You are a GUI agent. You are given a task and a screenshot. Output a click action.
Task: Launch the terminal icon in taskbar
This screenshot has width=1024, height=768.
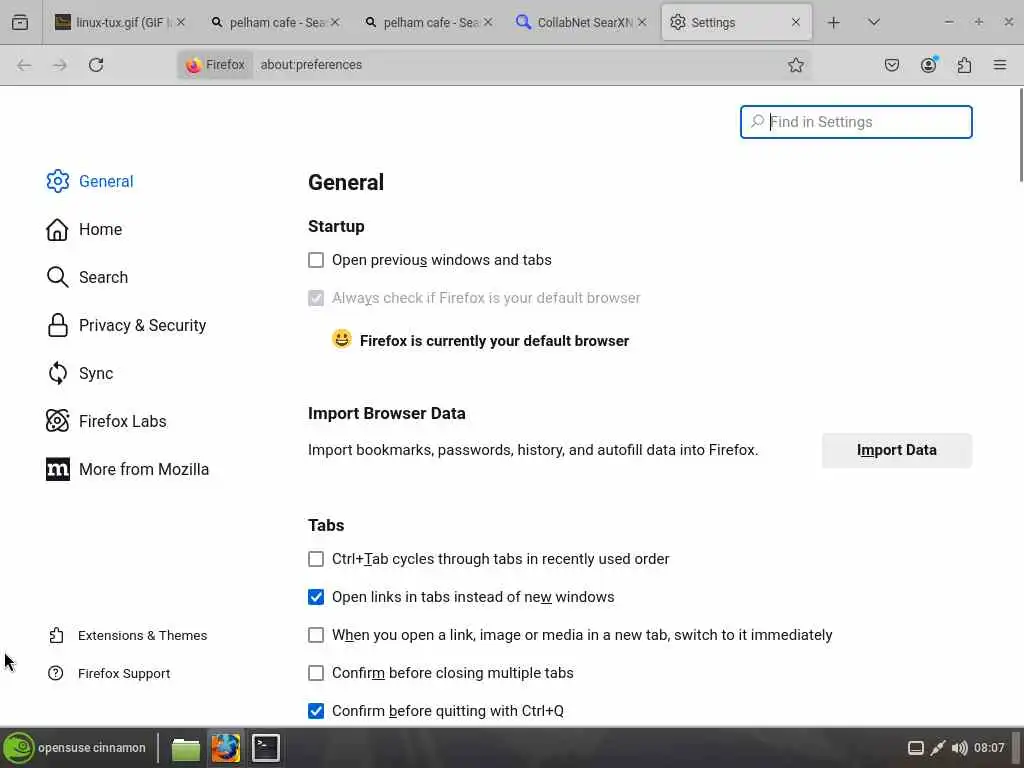point(266,748)
